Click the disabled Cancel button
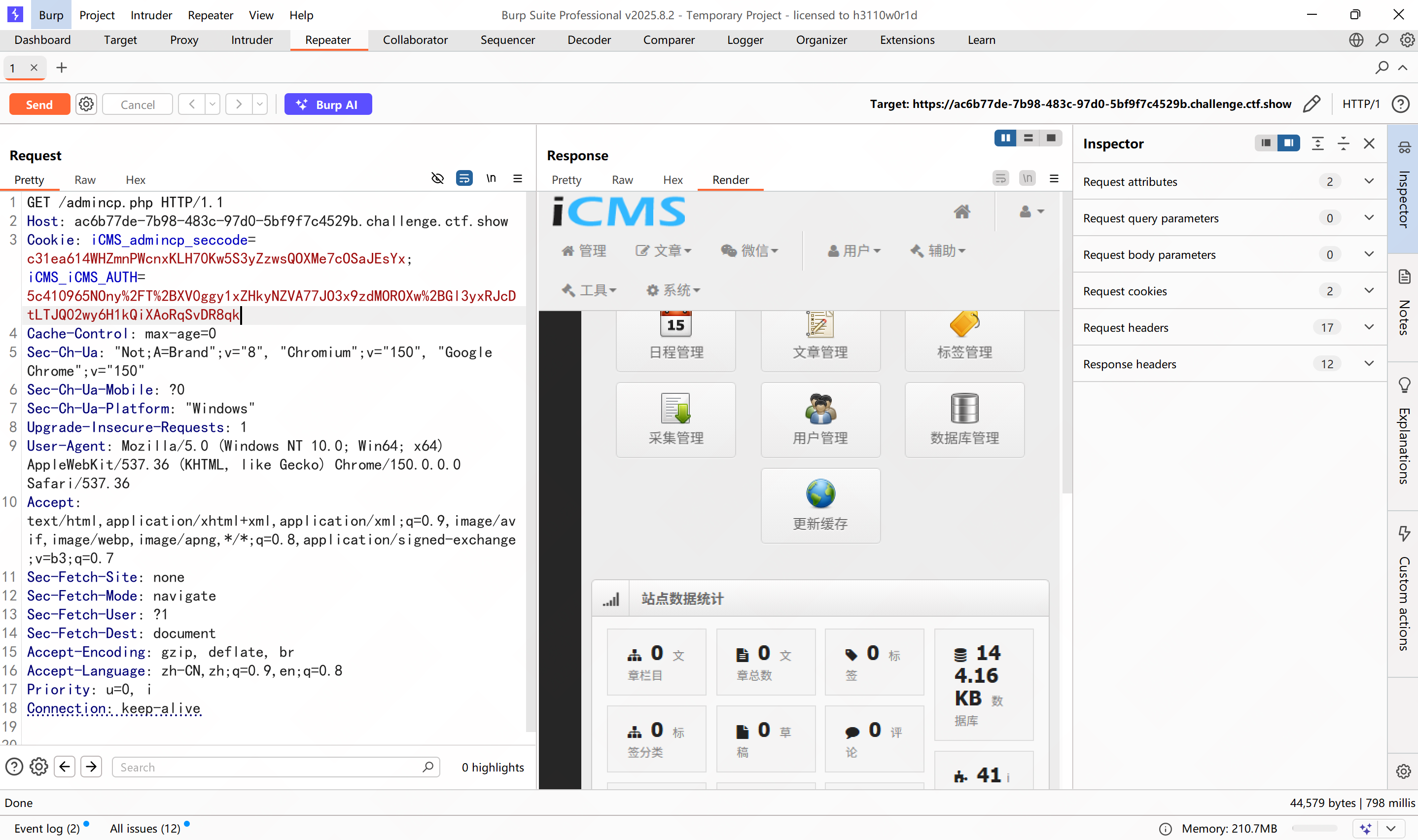Screen dimensions: 1418x840 [138, 104]
